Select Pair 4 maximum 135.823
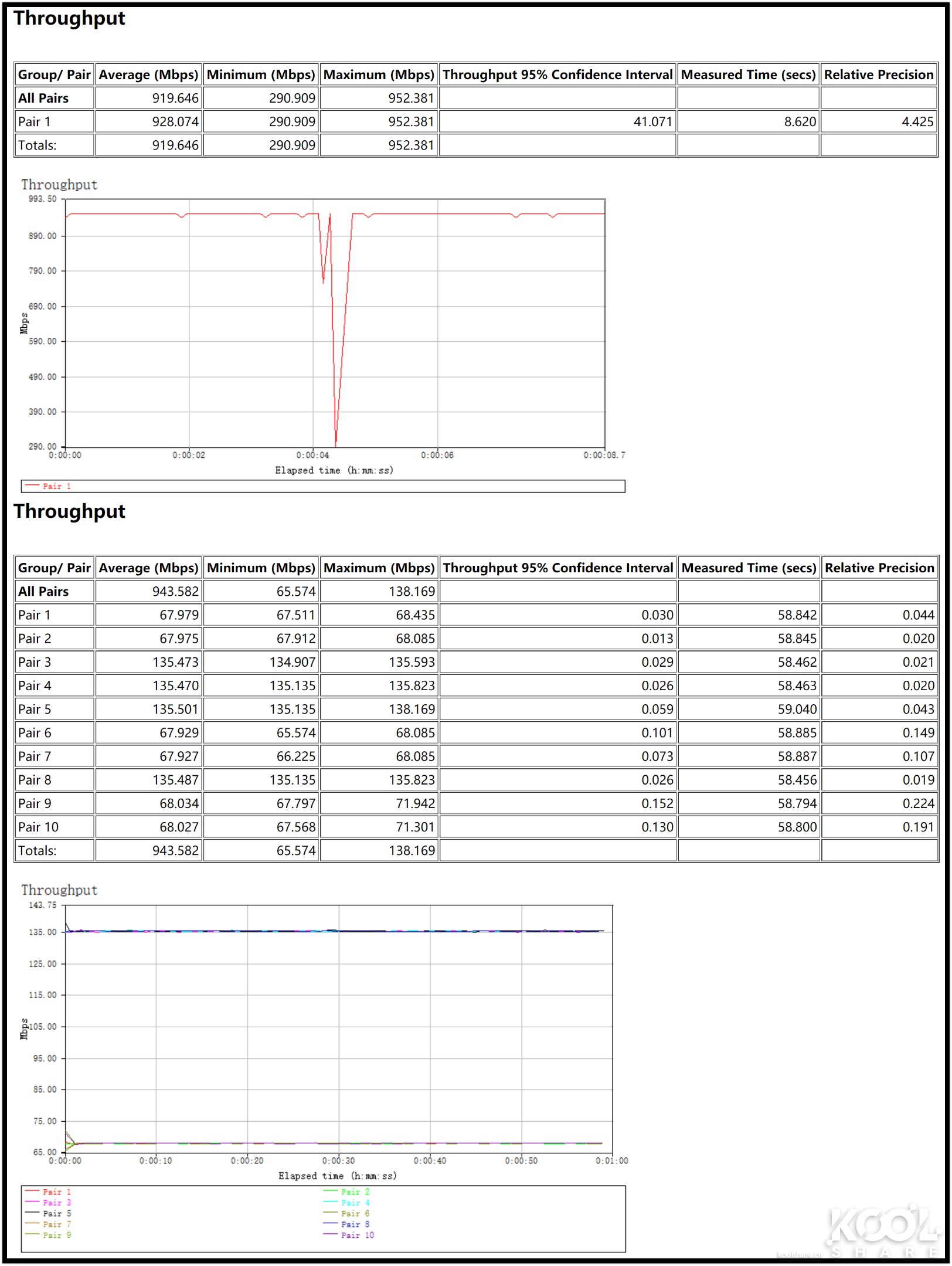The image size is (952, 1266). pyautogui.click(x=412, y=685)
